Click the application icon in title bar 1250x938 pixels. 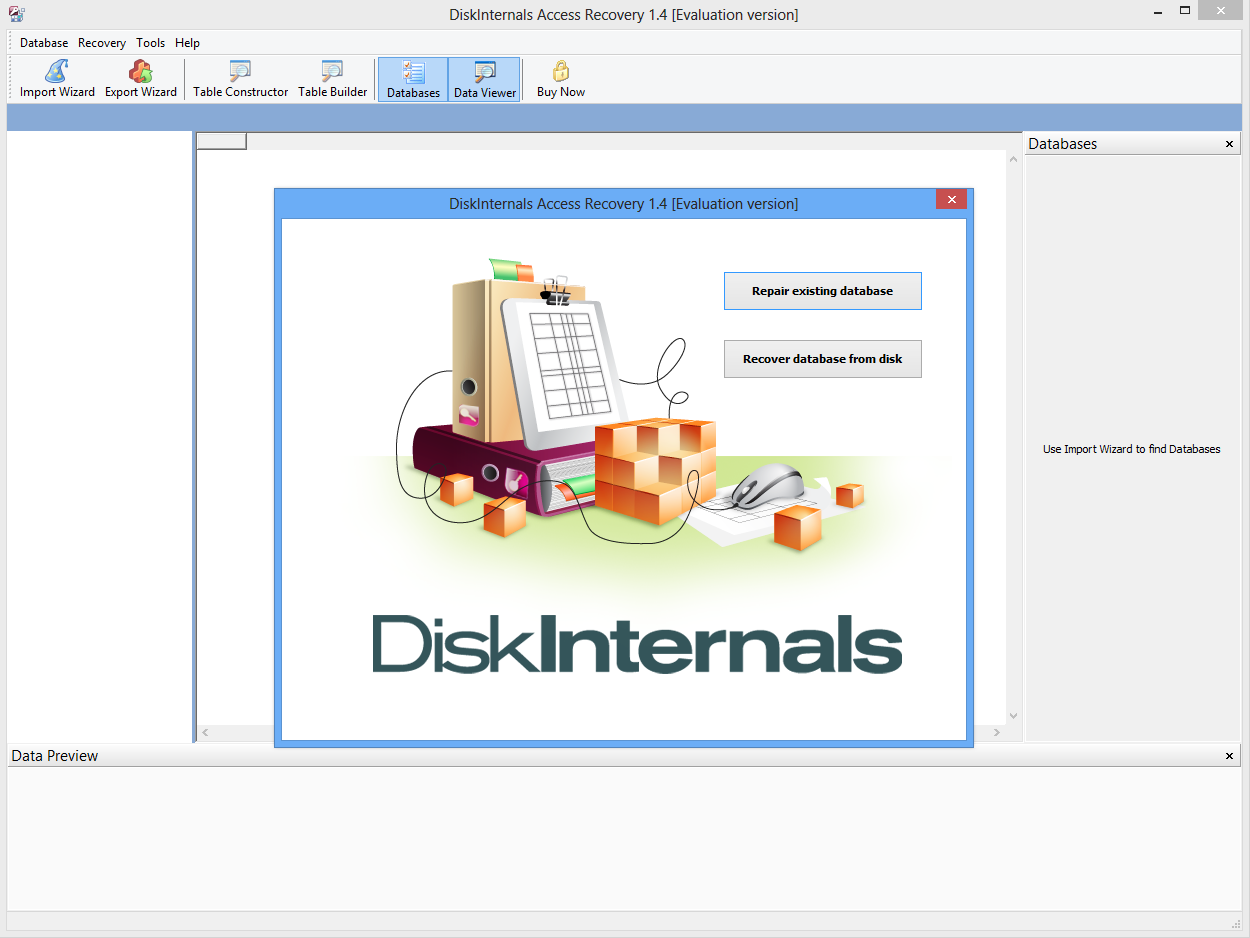(16, 14)
